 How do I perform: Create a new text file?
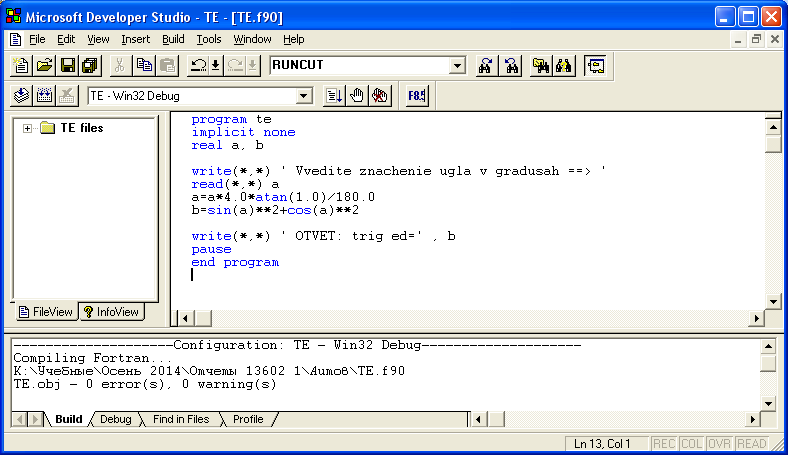tap(21, 65)
